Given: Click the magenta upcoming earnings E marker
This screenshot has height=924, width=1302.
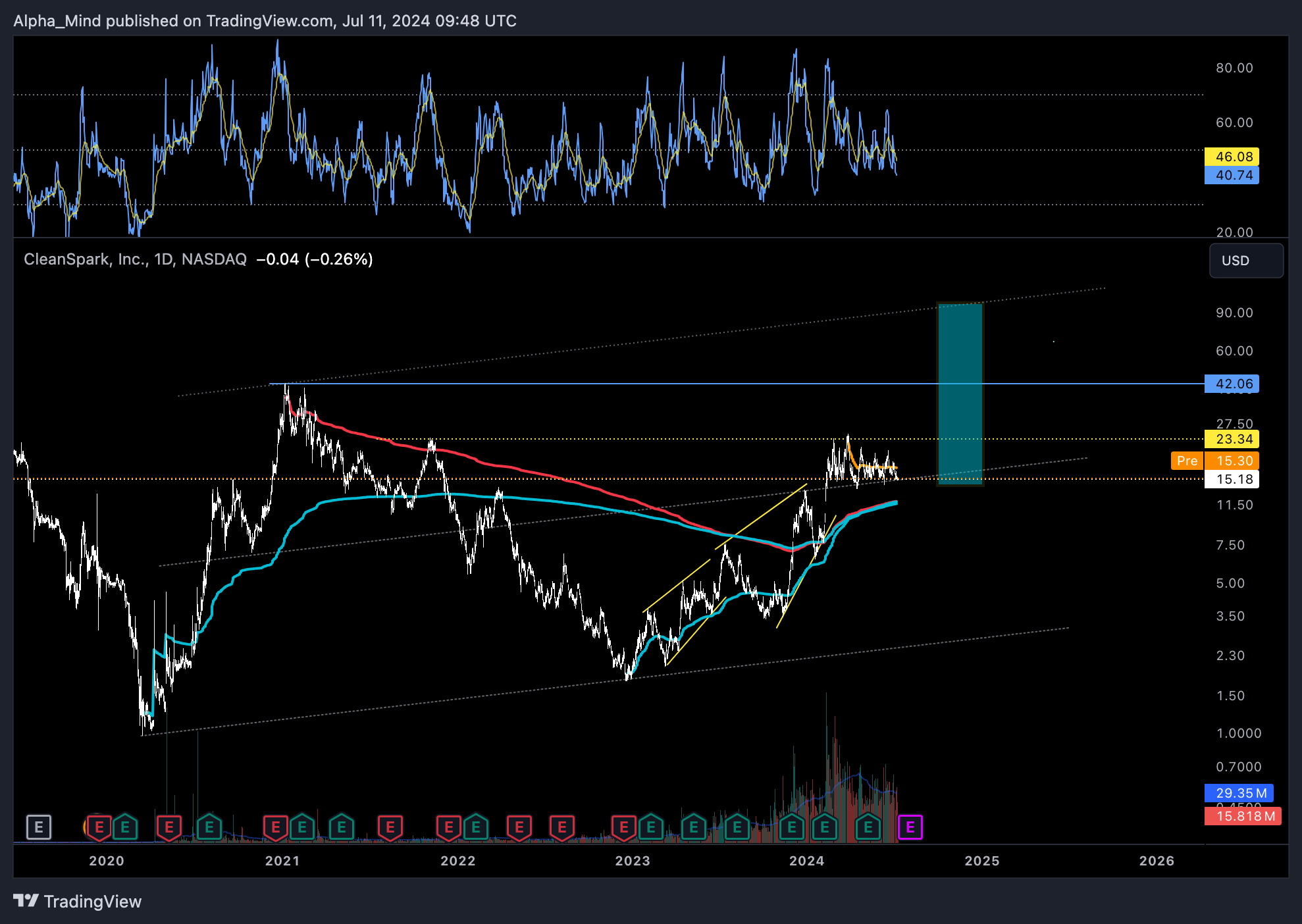Looking at the screenshot, I should click(x=910, y=827).
